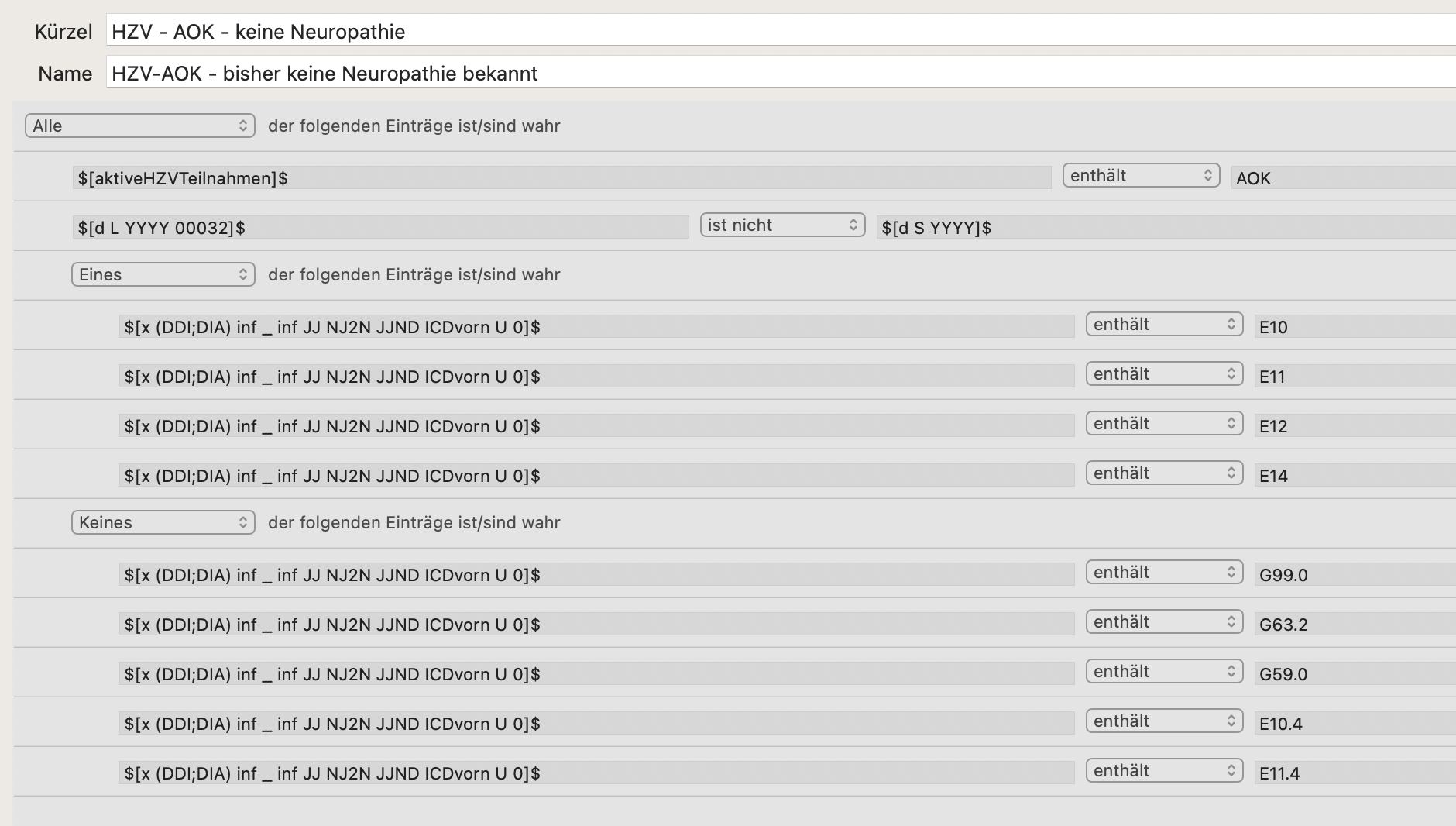Open 'enthält' dropdown for E11 row
This screenshot has height=826, width=1456.
point(1164,374)
